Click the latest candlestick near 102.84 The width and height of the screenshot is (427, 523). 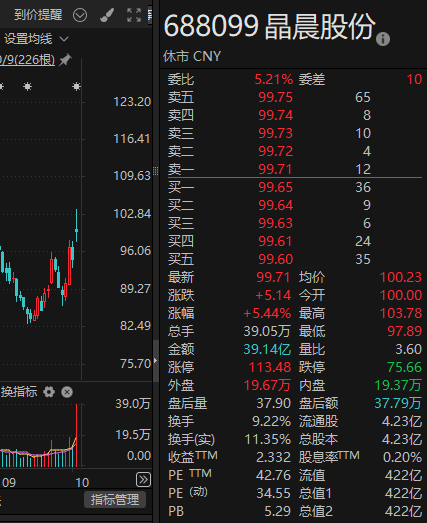click(x=76, y=226)
